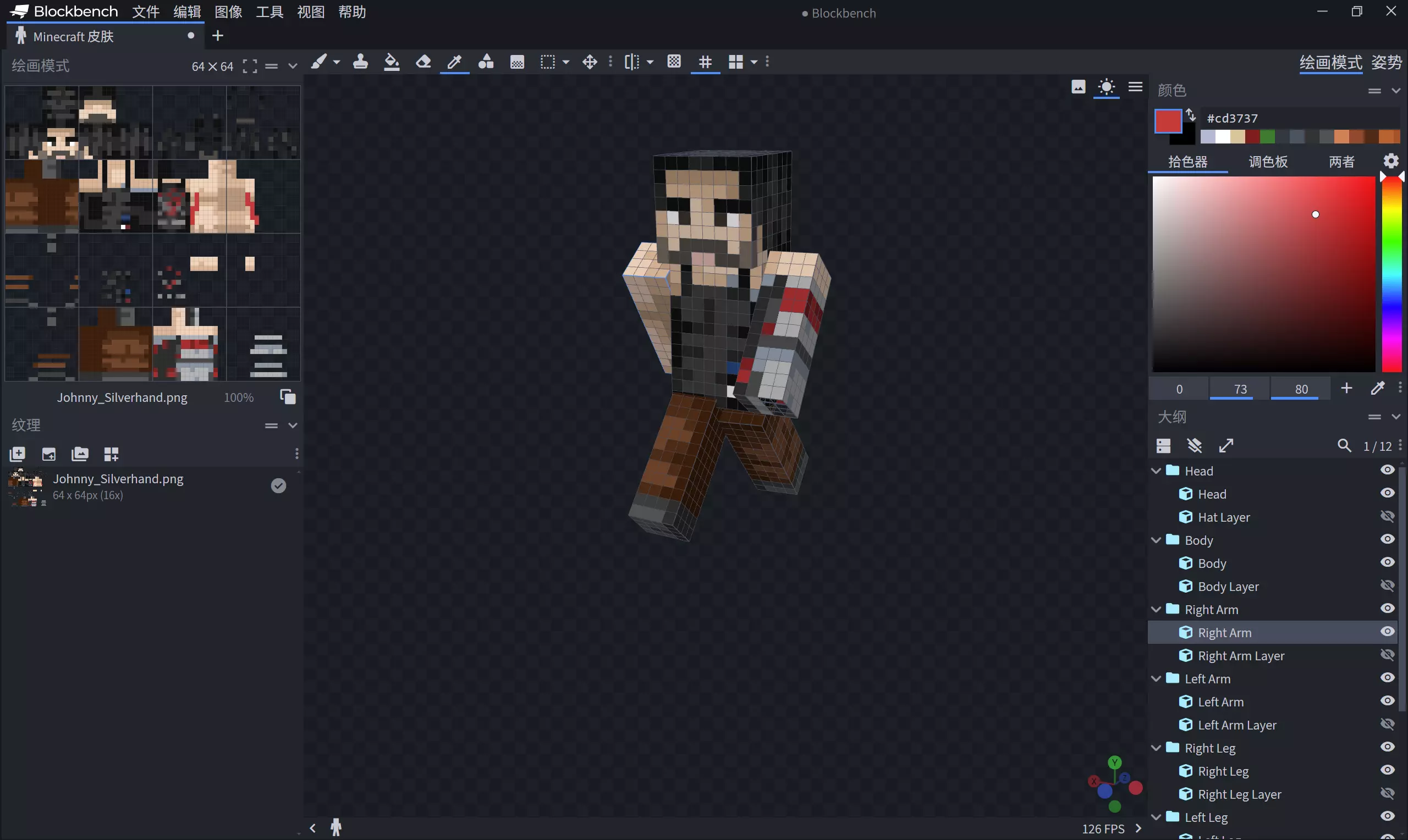Viewport: 1408px width, 840px height.
Task: Collapse the Right Arm group
Action: [1156, 610]
